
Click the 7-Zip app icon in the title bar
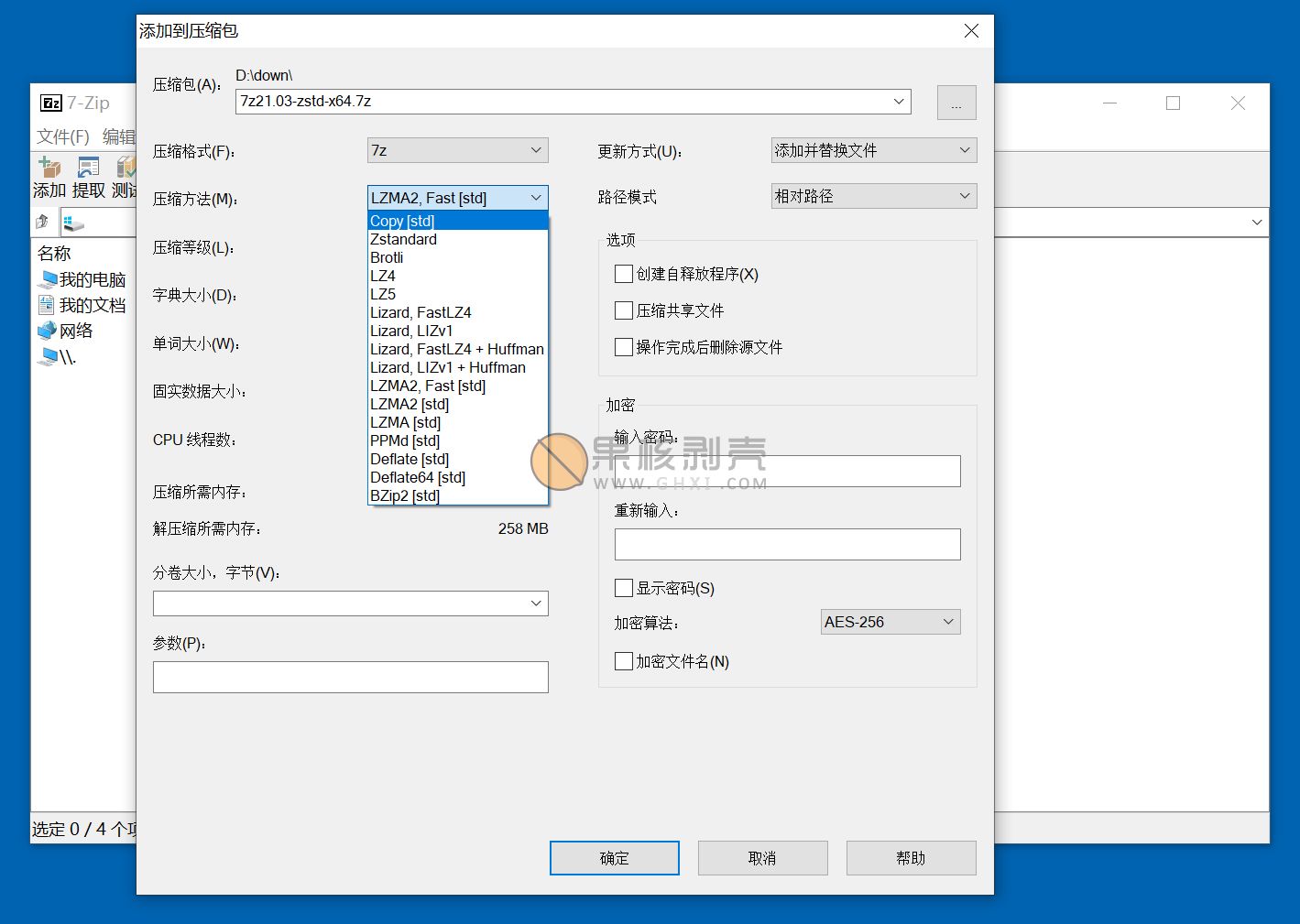(51, 103)
